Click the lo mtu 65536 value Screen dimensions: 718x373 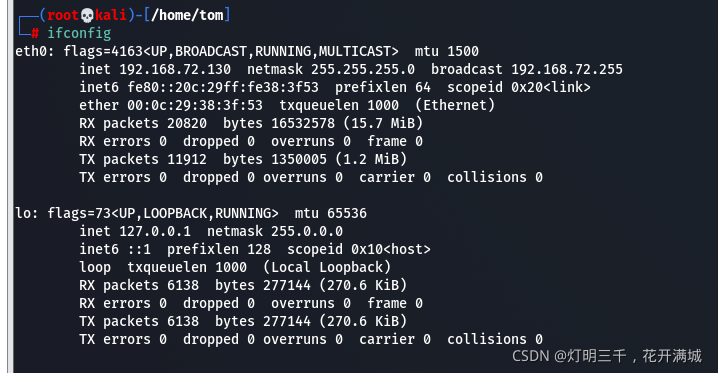tap(347, 213)
